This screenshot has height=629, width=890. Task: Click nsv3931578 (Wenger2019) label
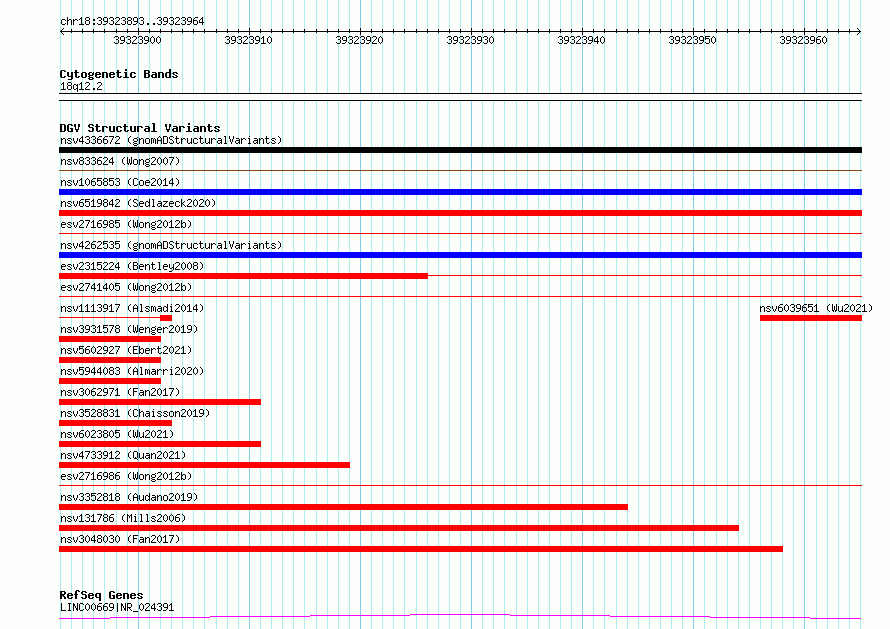(x=129, y=329)
